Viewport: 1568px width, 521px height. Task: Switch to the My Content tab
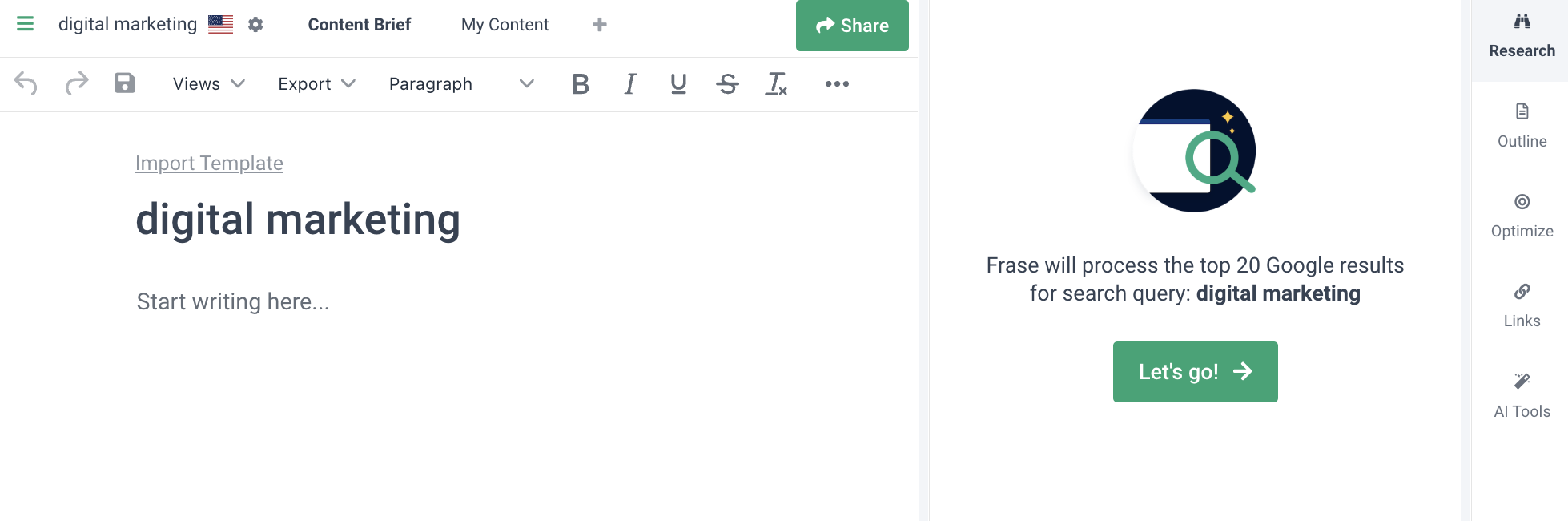pyautogui.click(x=505, y=25)
